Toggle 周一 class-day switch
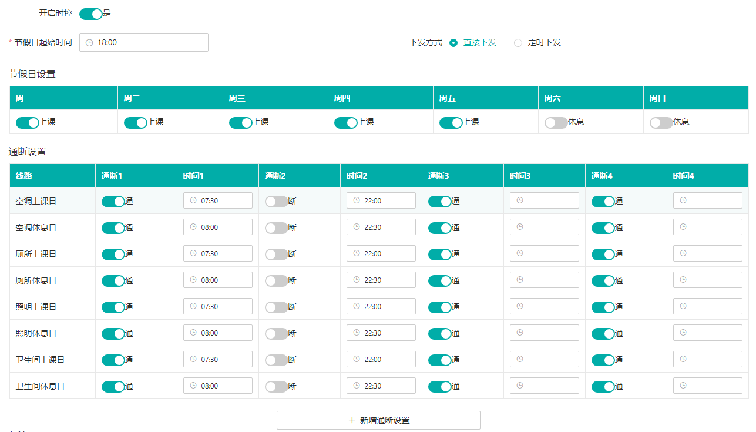The height and width of the screenshot is (432, 756). [27, 122]
